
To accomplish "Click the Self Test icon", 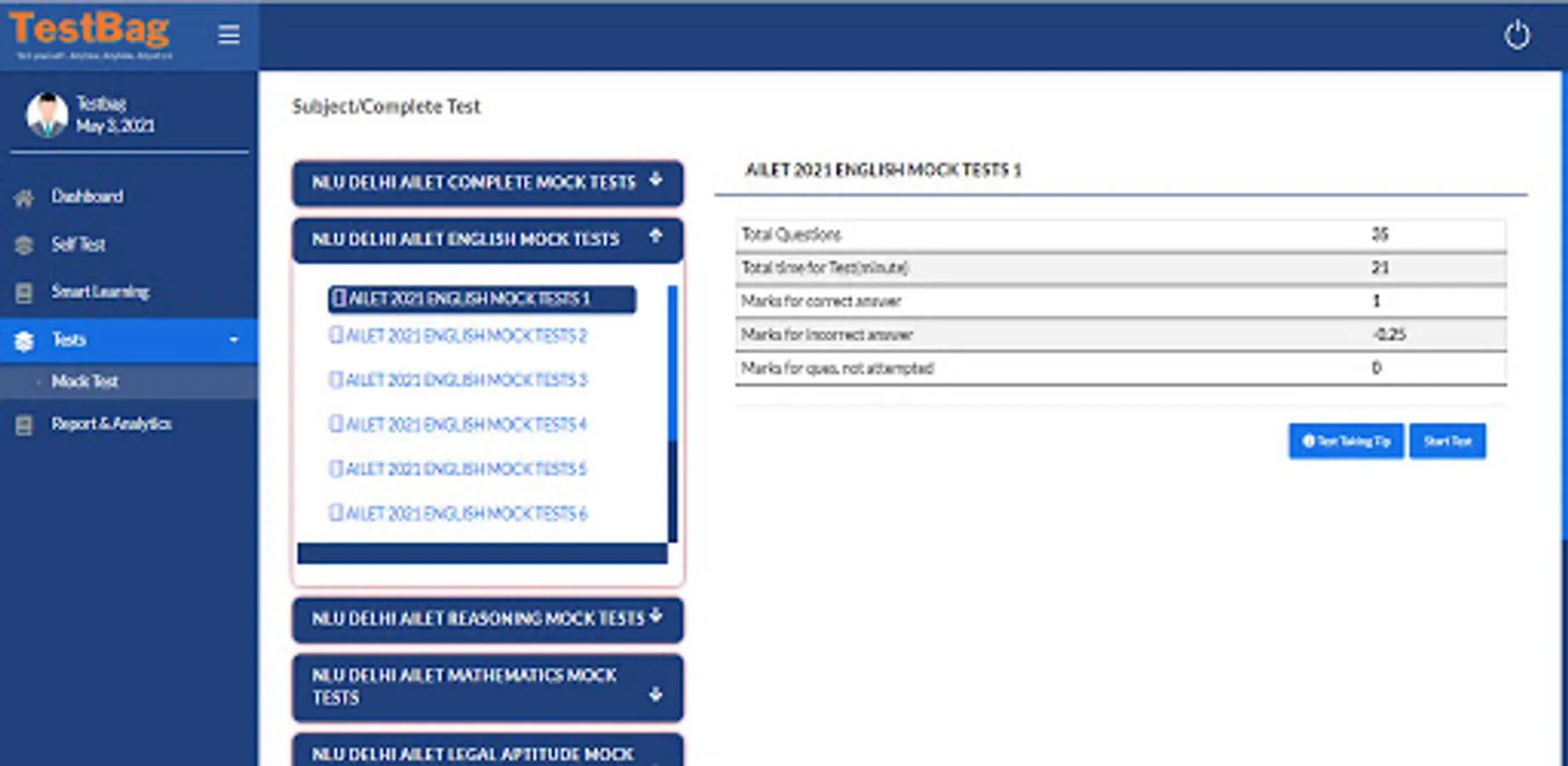I will 24,245.
